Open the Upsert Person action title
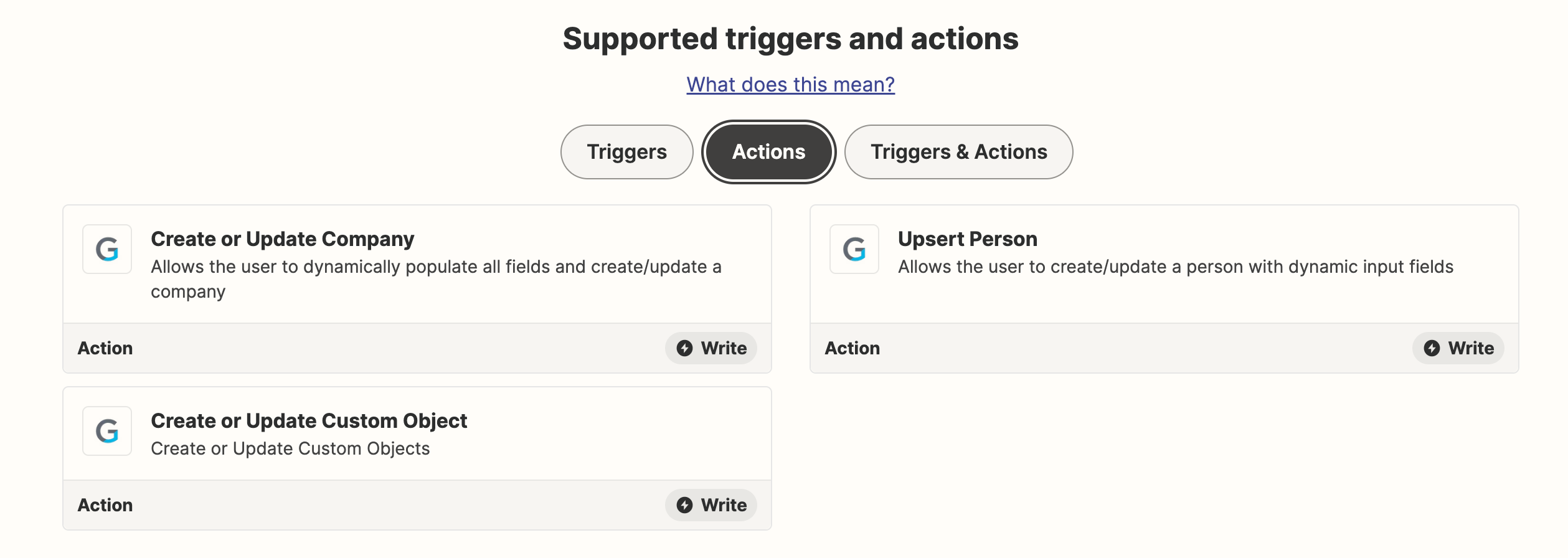The image size is (1568, 558). pos(968,239)
